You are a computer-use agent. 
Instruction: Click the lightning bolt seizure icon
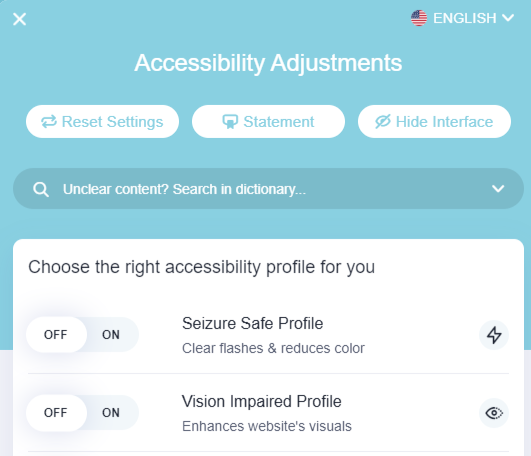(x=494, y=335)
